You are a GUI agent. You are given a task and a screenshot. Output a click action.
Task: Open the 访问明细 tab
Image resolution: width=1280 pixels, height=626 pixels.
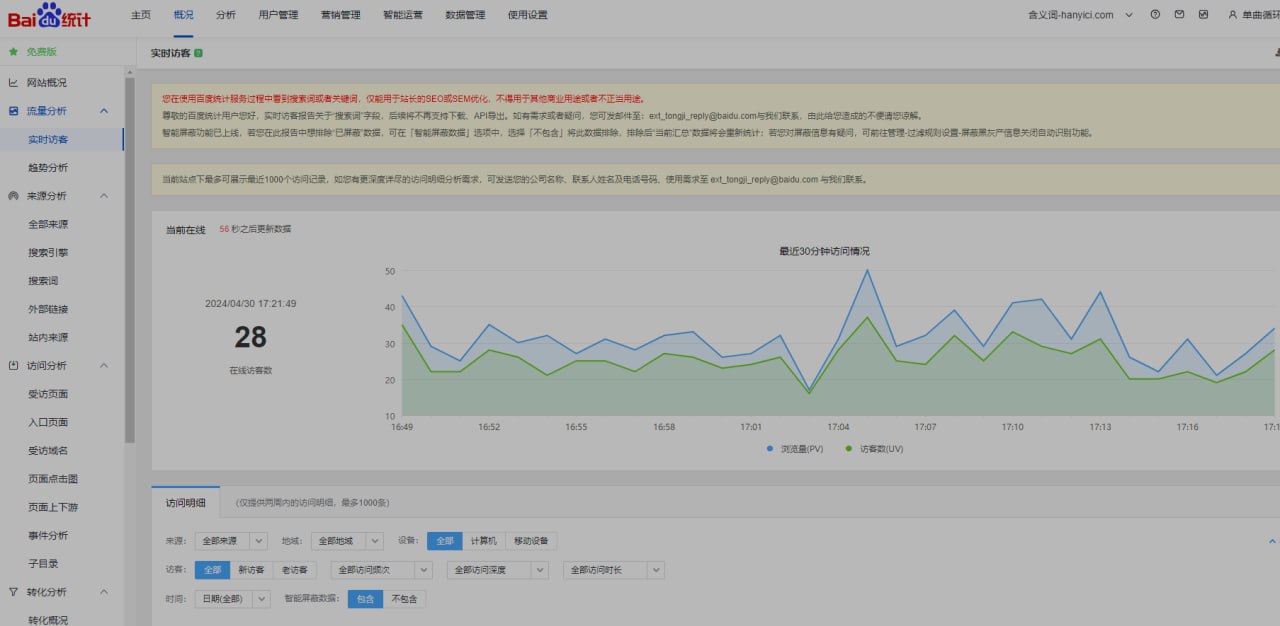coord(185,503)
